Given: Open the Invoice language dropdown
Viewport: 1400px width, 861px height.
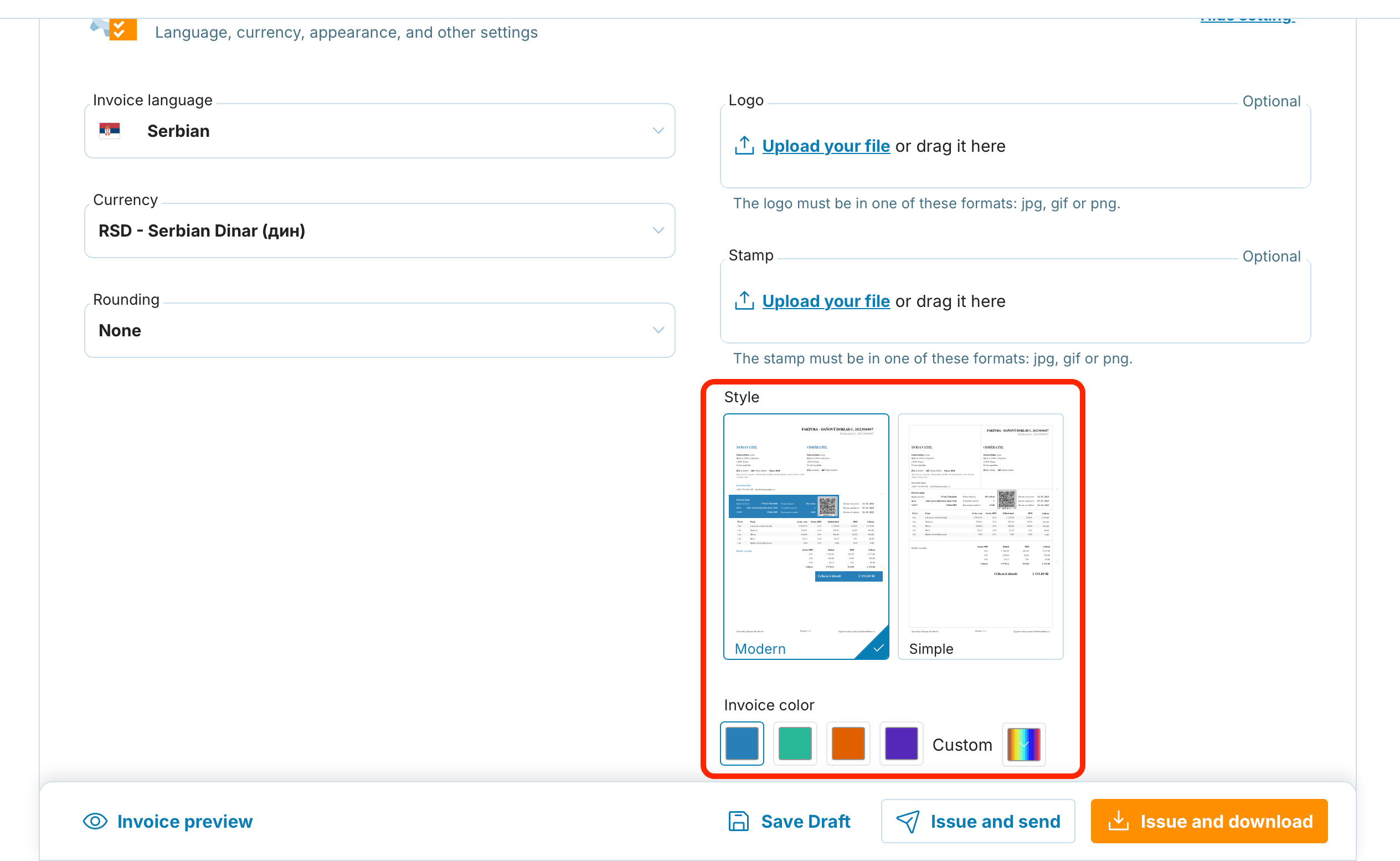Looking at the screenshot, I should point(379,131).
